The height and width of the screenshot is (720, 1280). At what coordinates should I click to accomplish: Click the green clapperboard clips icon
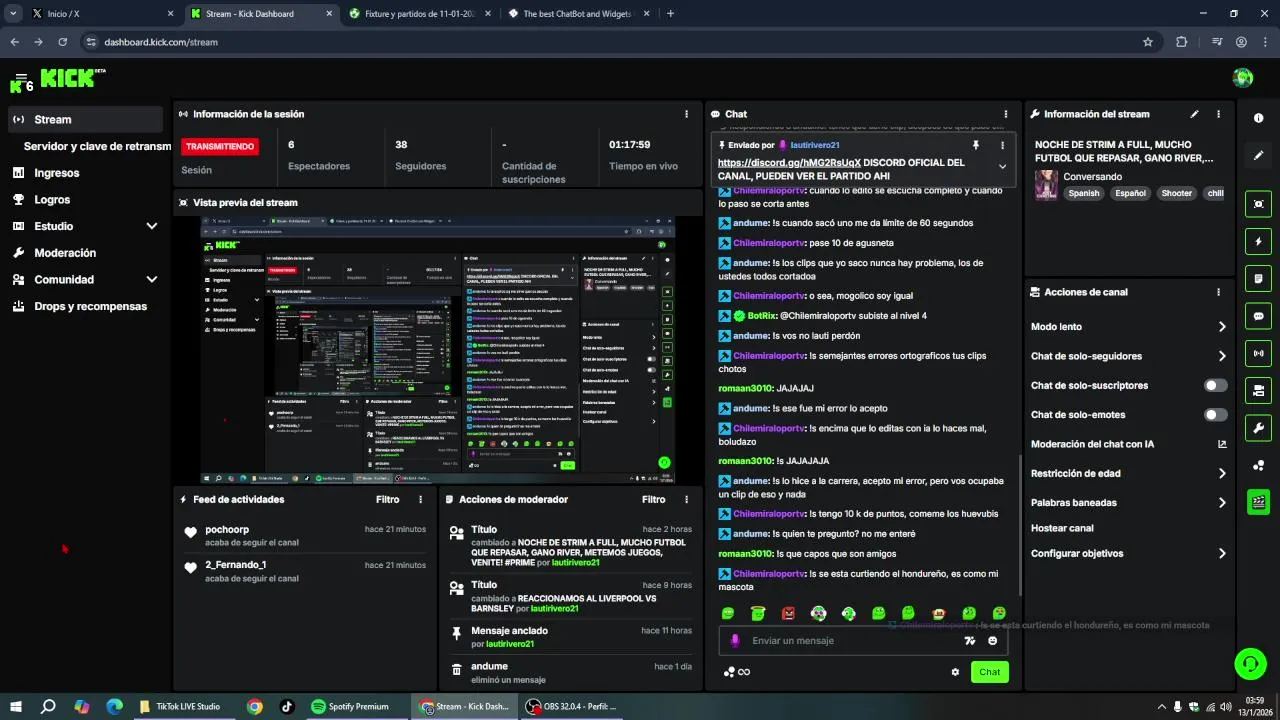point(1258,502)
